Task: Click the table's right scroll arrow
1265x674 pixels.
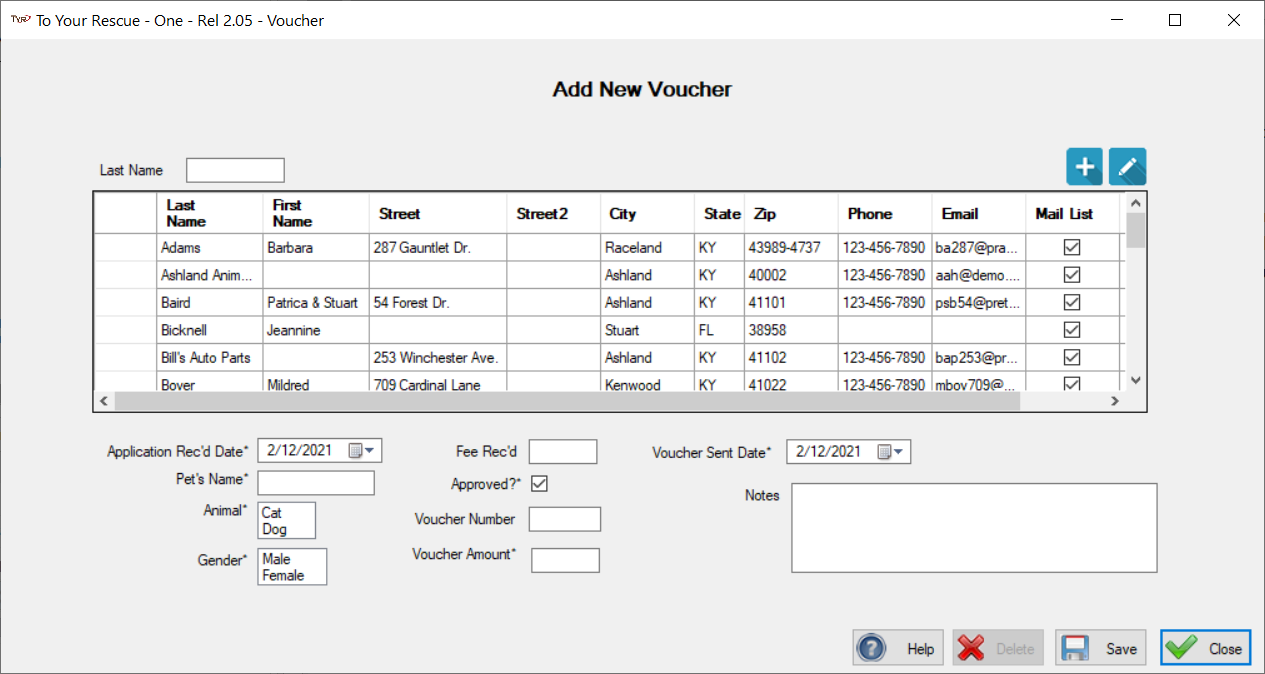Action: 1115,401
